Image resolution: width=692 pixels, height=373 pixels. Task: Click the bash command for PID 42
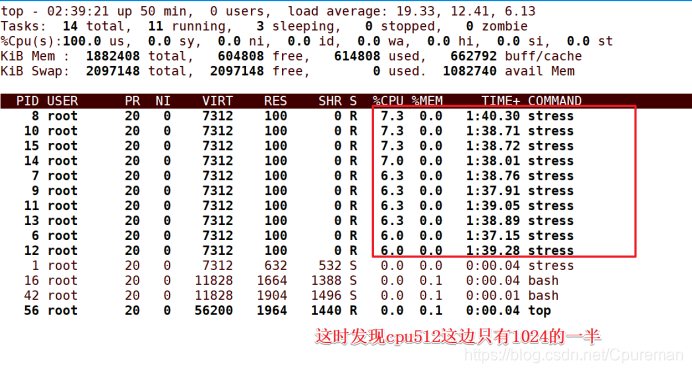(543, 296)
